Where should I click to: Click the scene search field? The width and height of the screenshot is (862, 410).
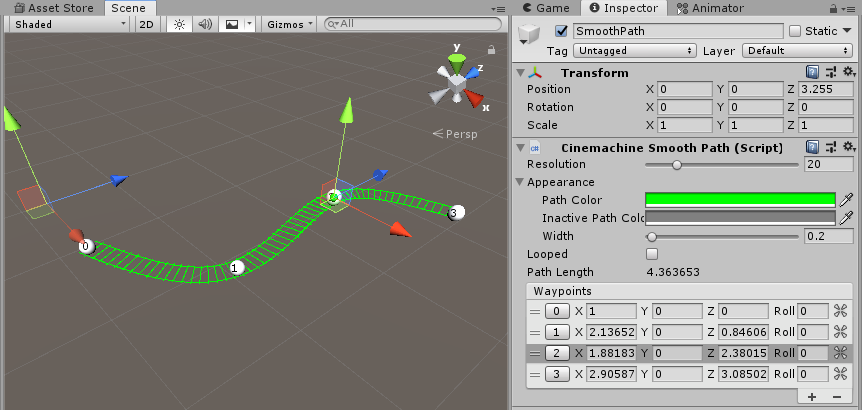click(412, 24)
